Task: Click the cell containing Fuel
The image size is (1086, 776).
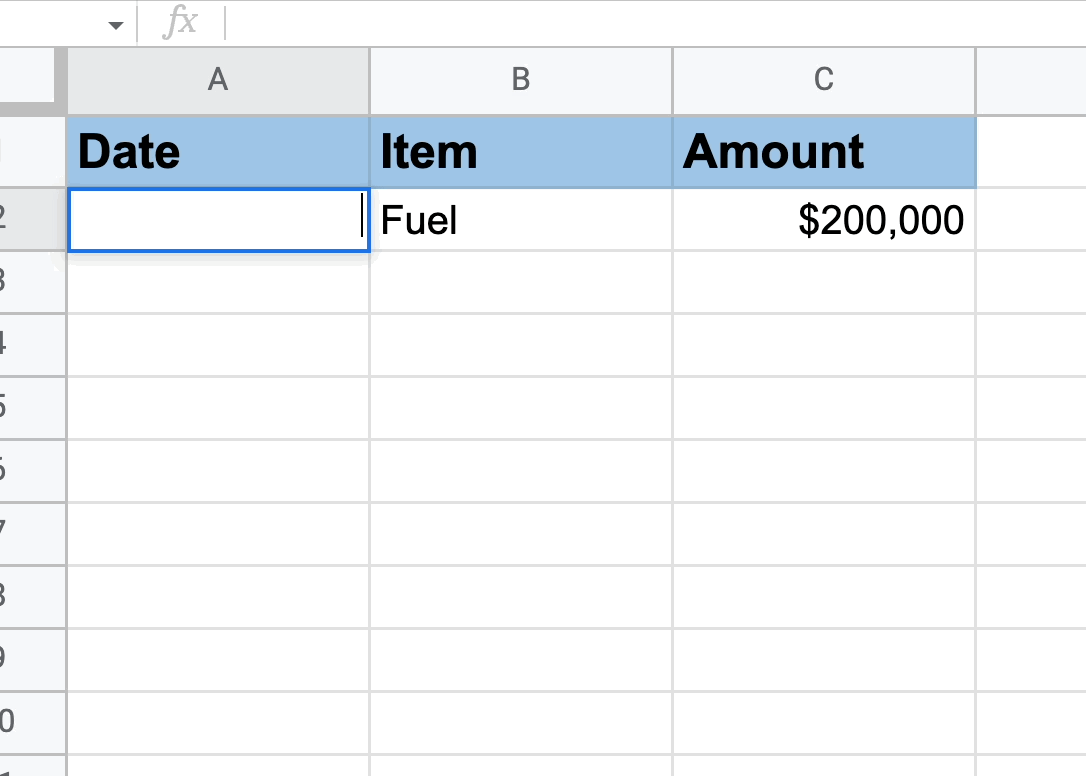Action: pos(521,220)
